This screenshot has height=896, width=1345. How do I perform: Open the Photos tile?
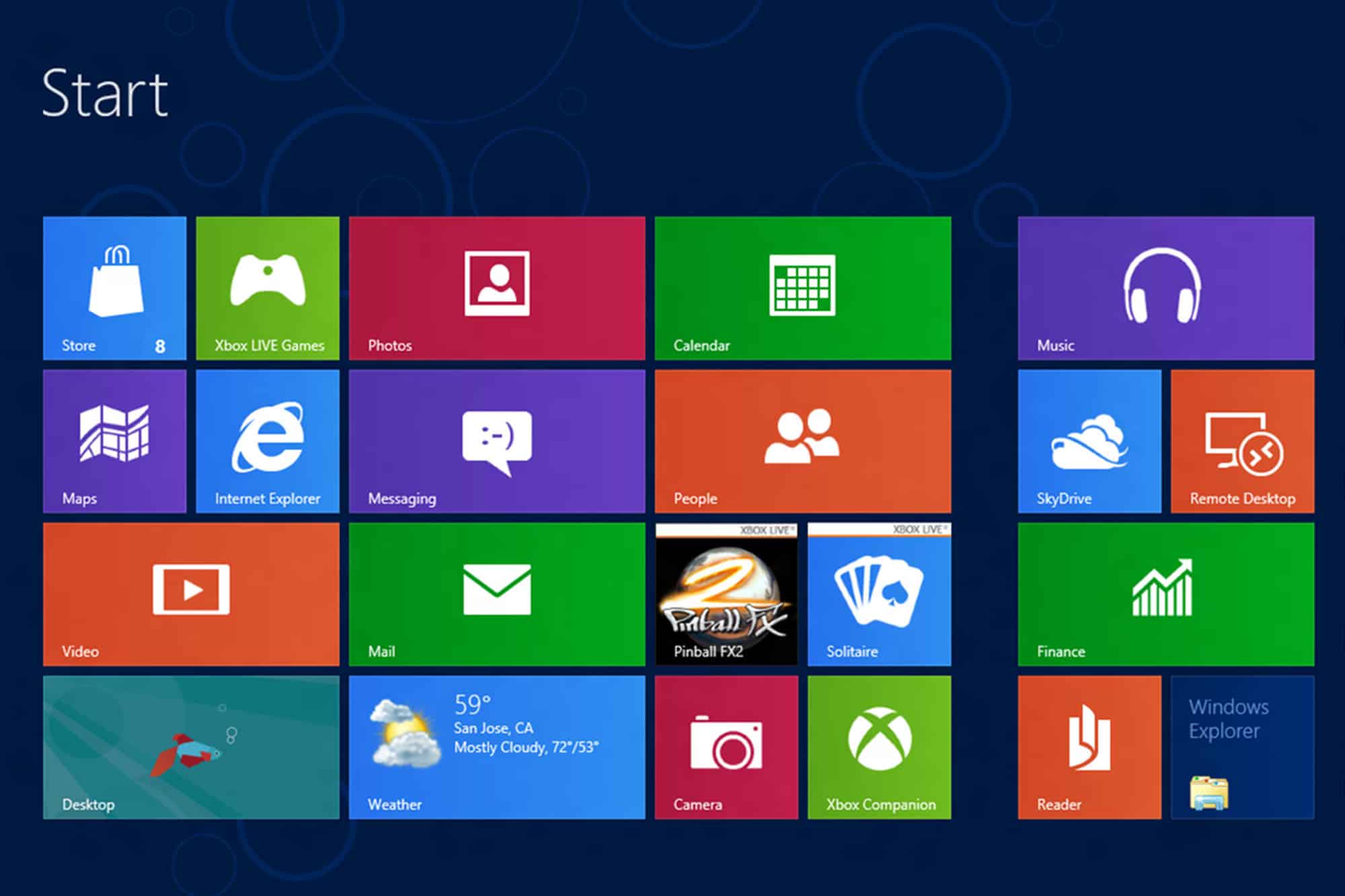click(x=496, y=288)
